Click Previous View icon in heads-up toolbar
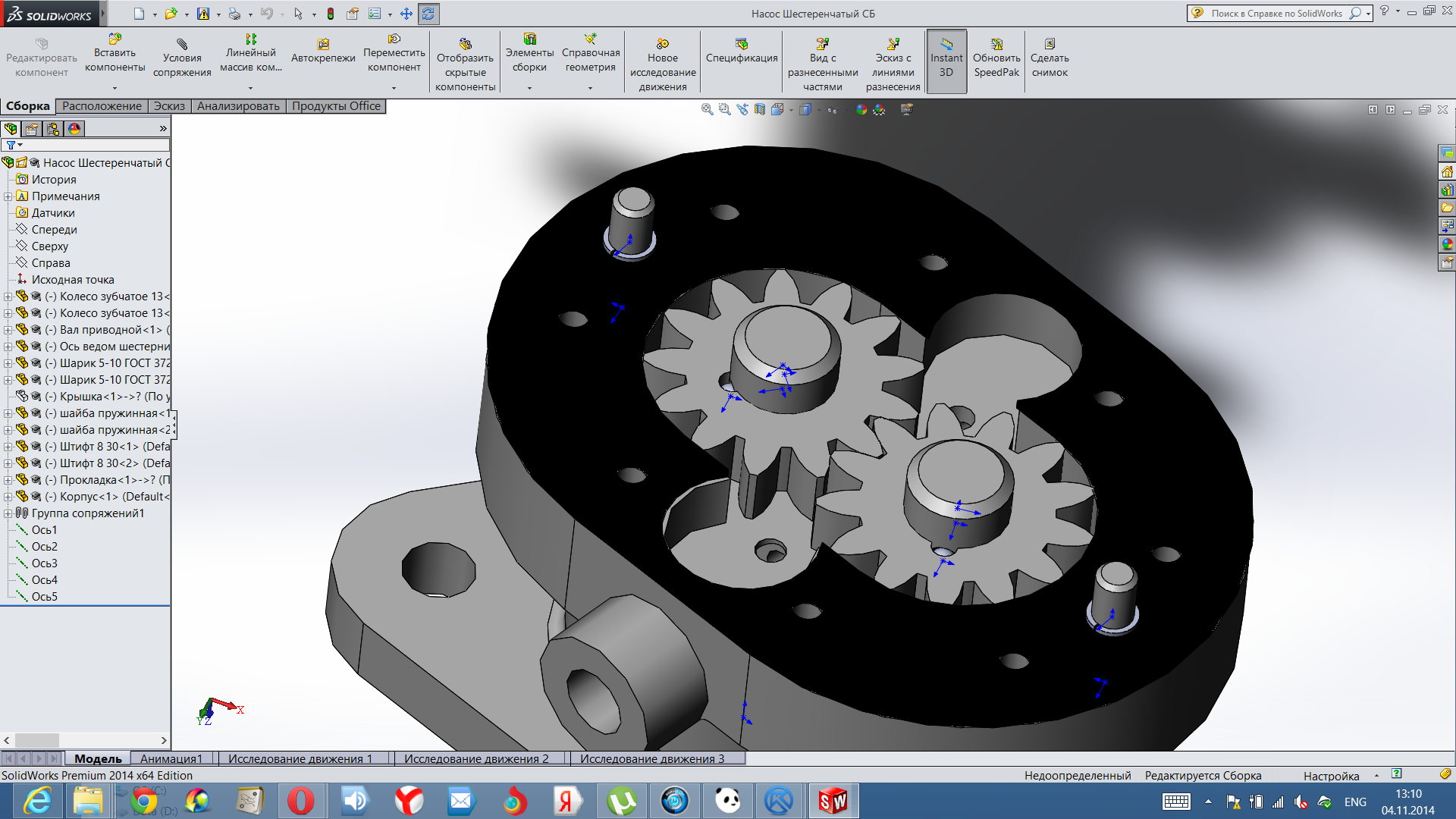The width and height of the screenshot is (1456, 819). point(742,109)
